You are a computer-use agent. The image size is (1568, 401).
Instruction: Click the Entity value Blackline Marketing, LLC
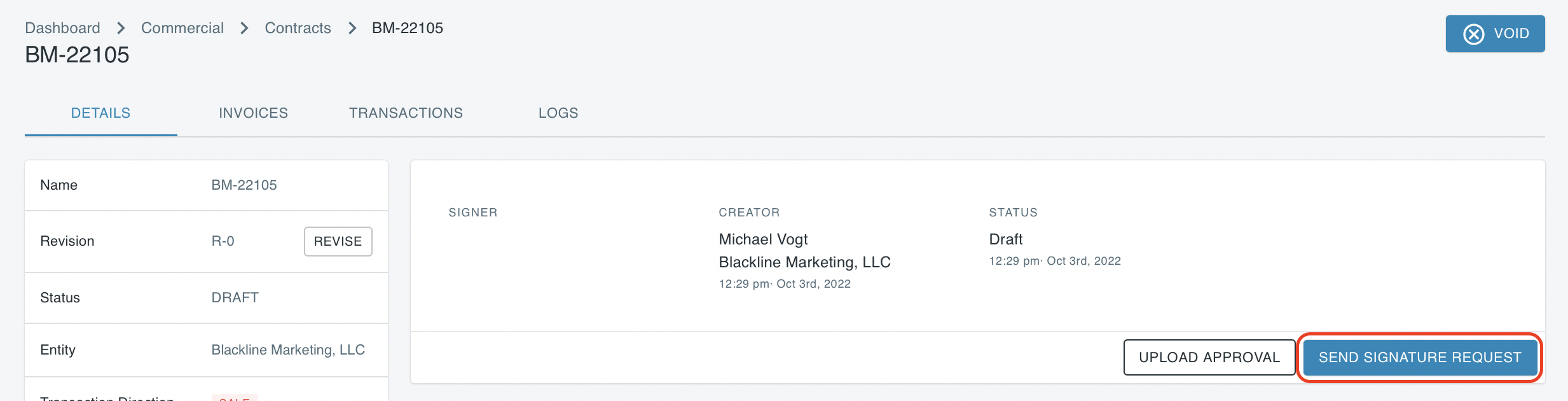pyautogui.click(x=288, y=350)
